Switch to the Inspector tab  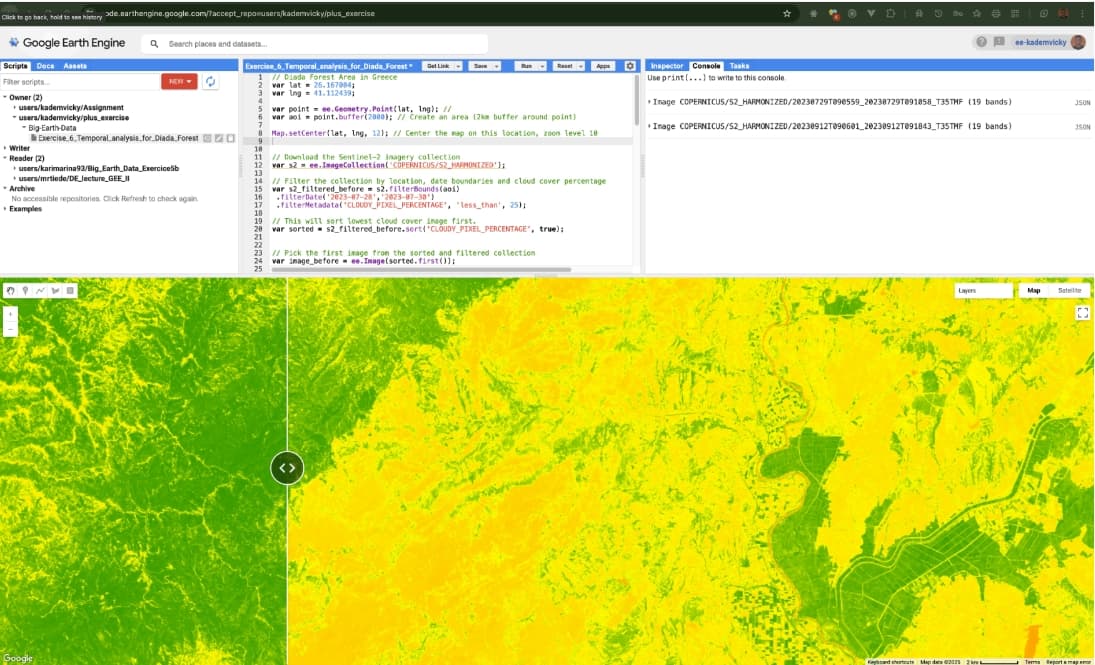click(x=667, y=64)
